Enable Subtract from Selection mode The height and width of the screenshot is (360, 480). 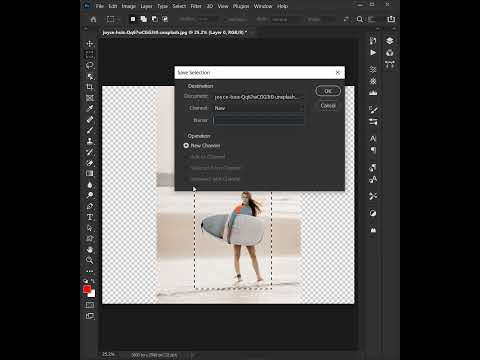coord(155,19)
